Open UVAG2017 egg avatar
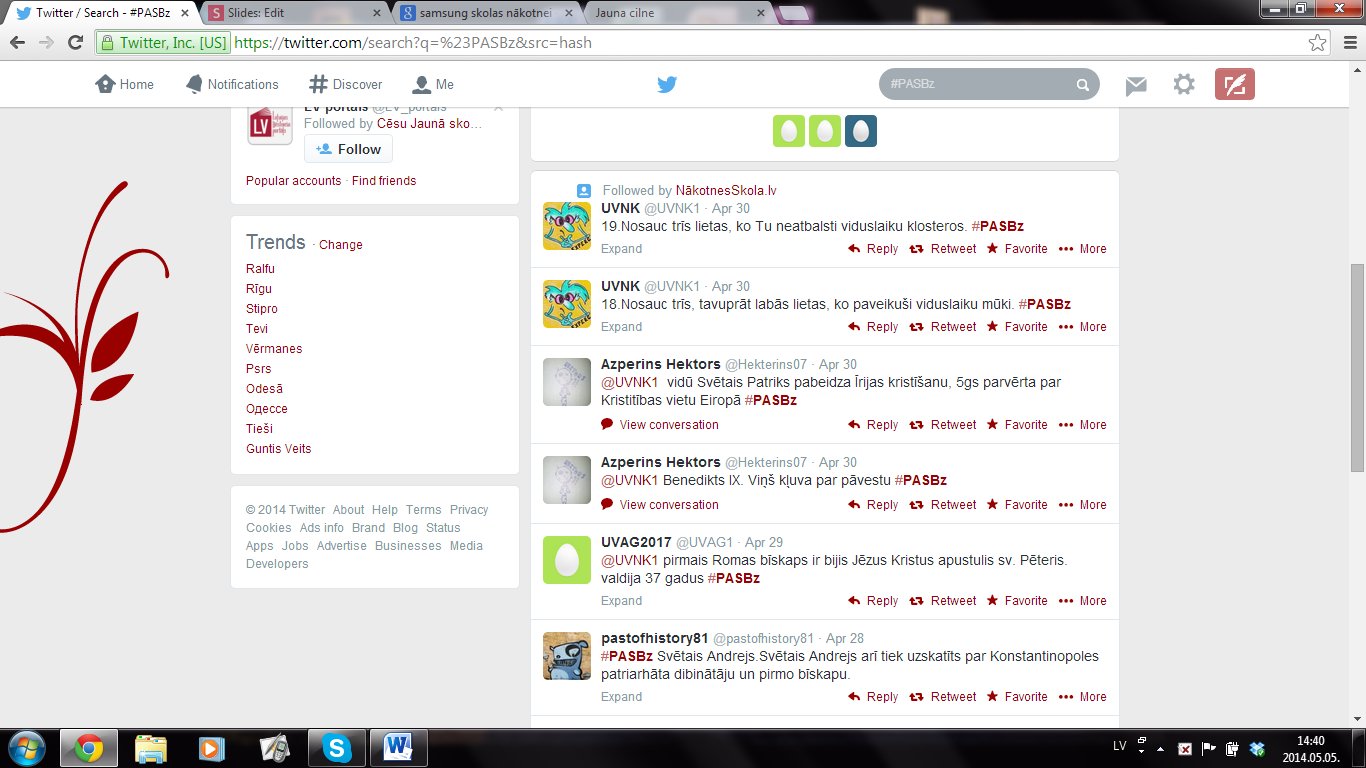Image resolution: width=1366 pixels, height=768 pixels. pyautogui.click(x=566, y=559)
